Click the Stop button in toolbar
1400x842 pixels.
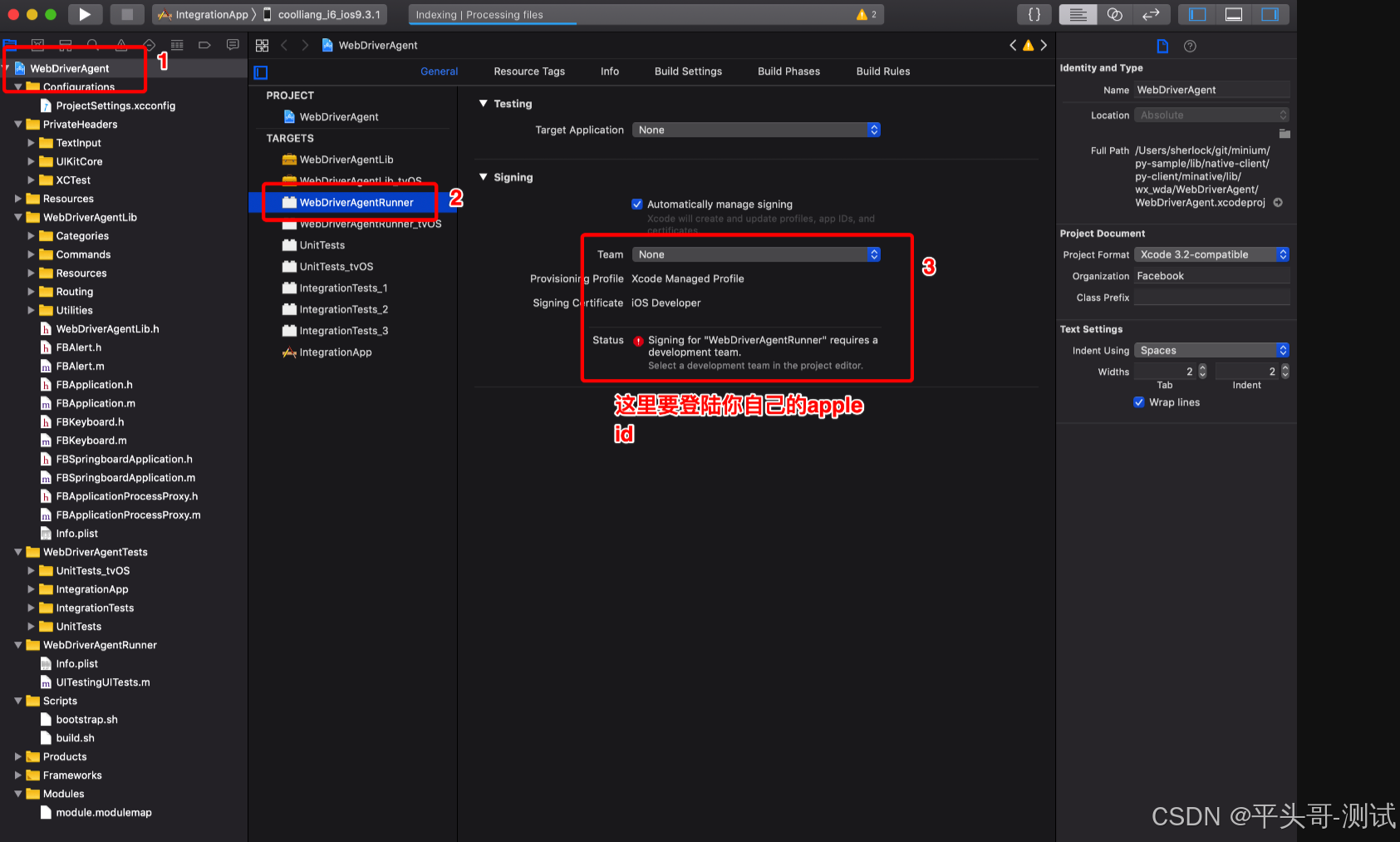point(127,14)
